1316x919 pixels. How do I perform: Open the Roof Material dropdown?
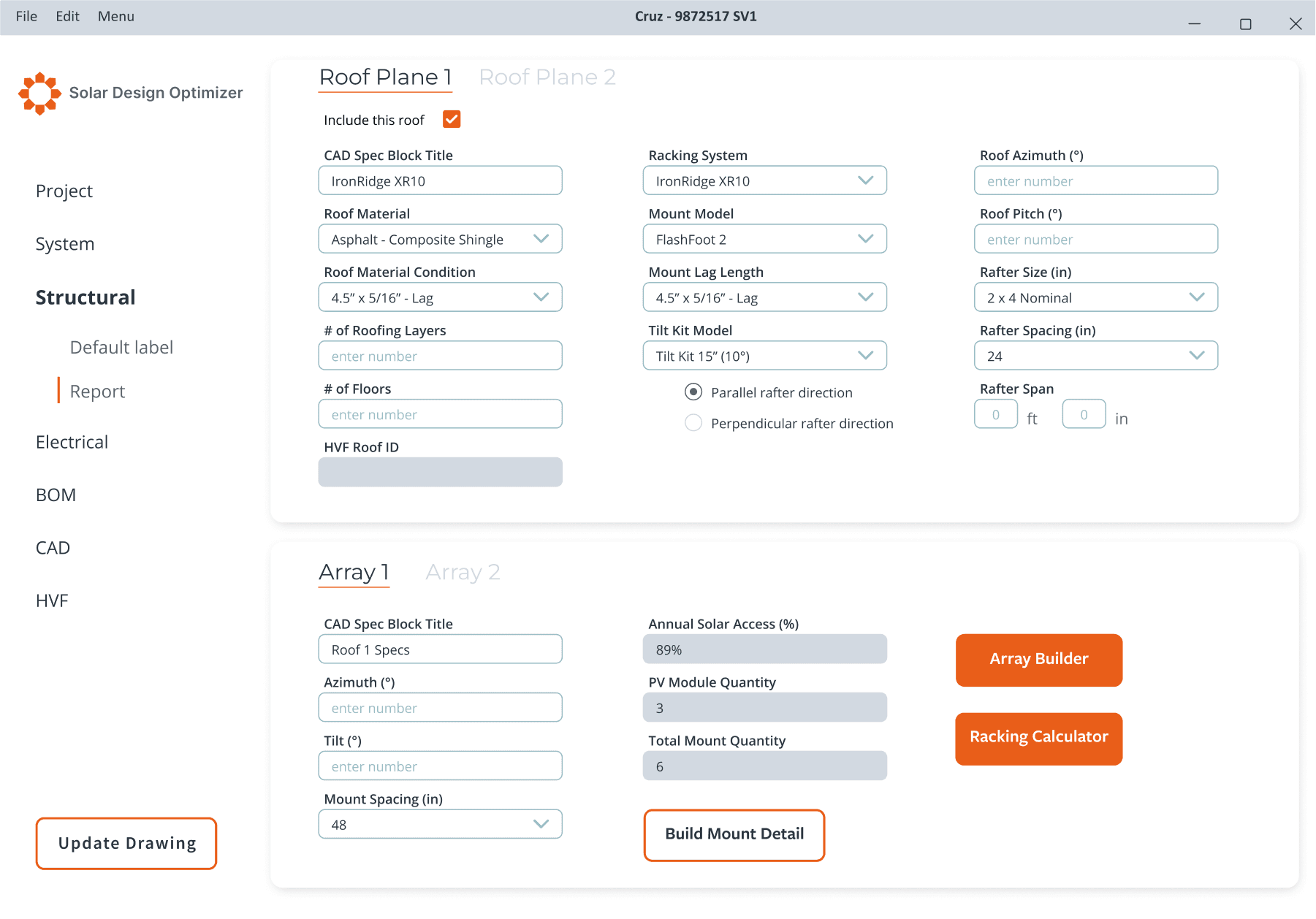click(x=440, y=239)
